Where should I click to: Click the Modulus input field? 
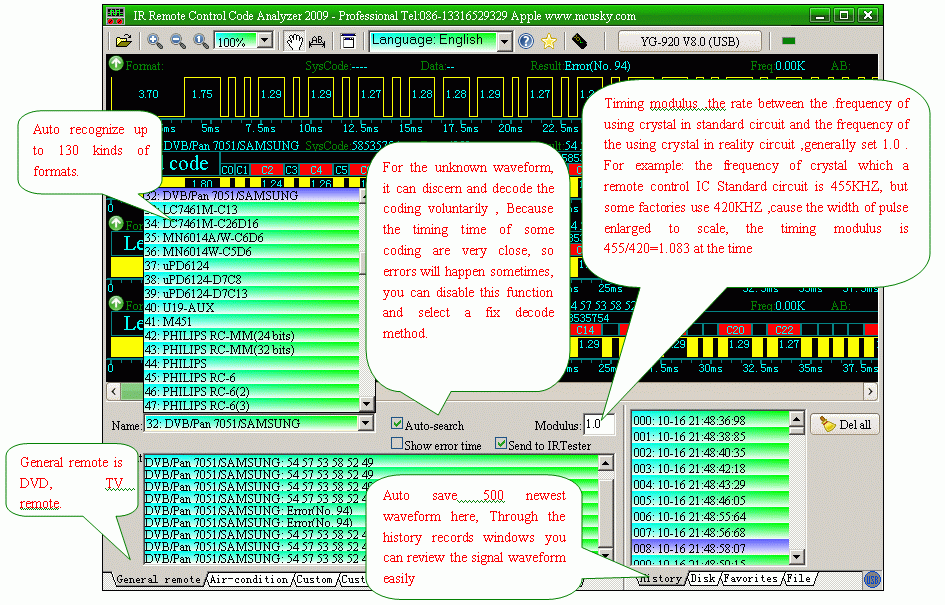click(599, 424)
